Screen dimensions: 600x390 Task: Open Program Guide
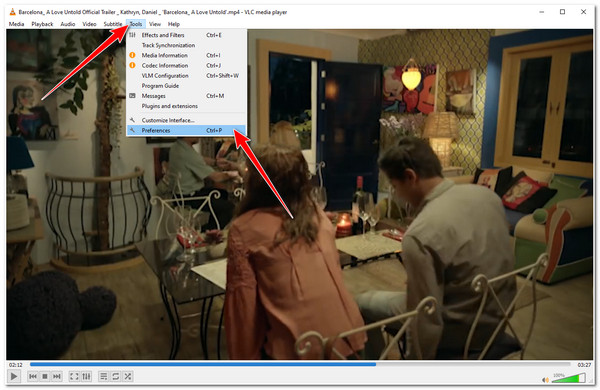(186, 86)
